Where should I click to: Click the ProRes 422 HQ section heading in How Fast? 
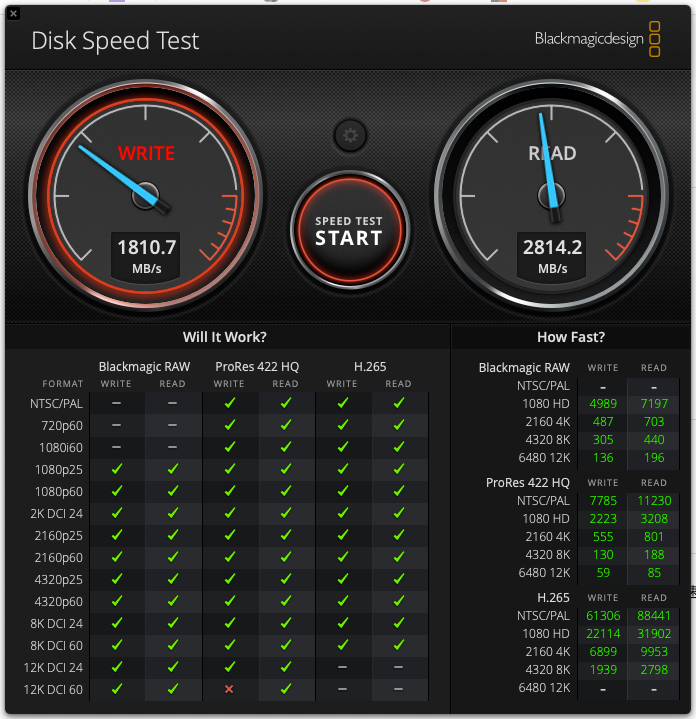[528, 483]
